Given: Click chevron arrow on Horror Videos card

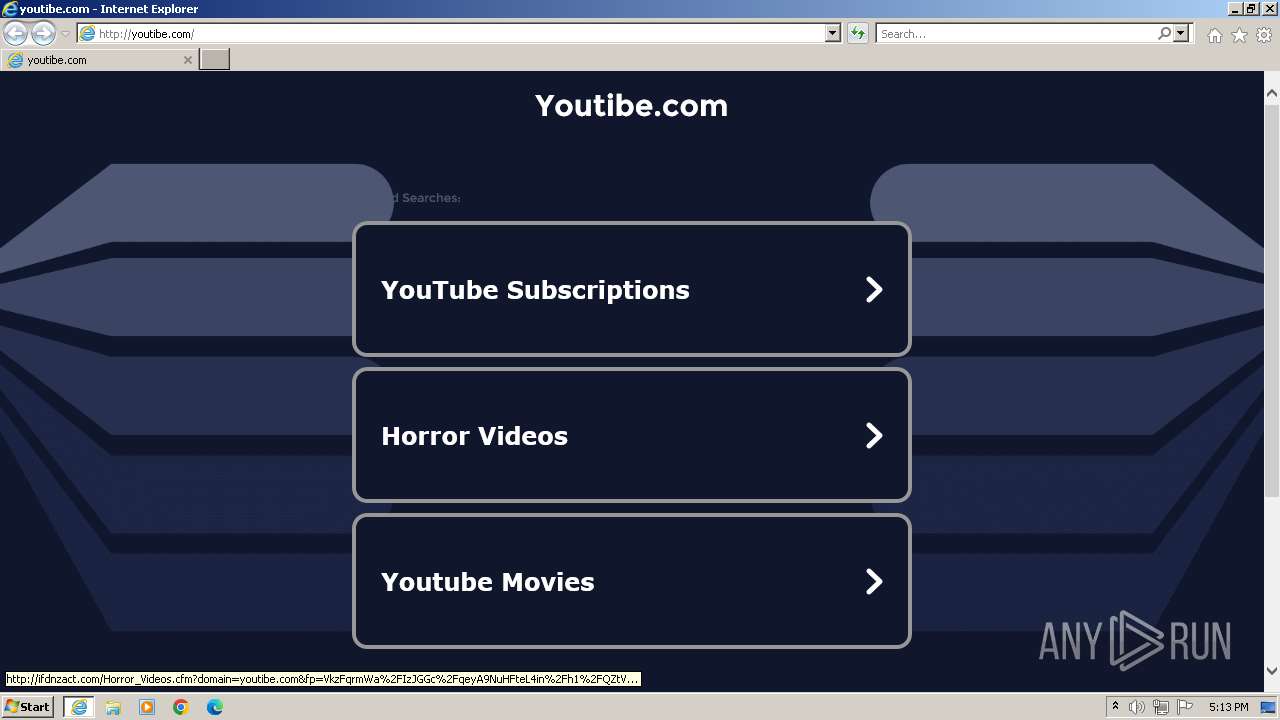Looking at the screenshot, I should tap(874, 435).
